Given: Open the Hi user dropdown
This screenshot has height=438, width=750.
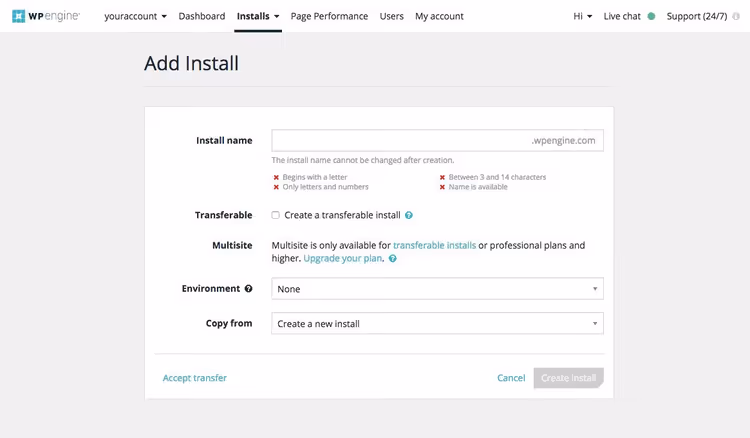Looking at the screenshot, I should 583,16.
